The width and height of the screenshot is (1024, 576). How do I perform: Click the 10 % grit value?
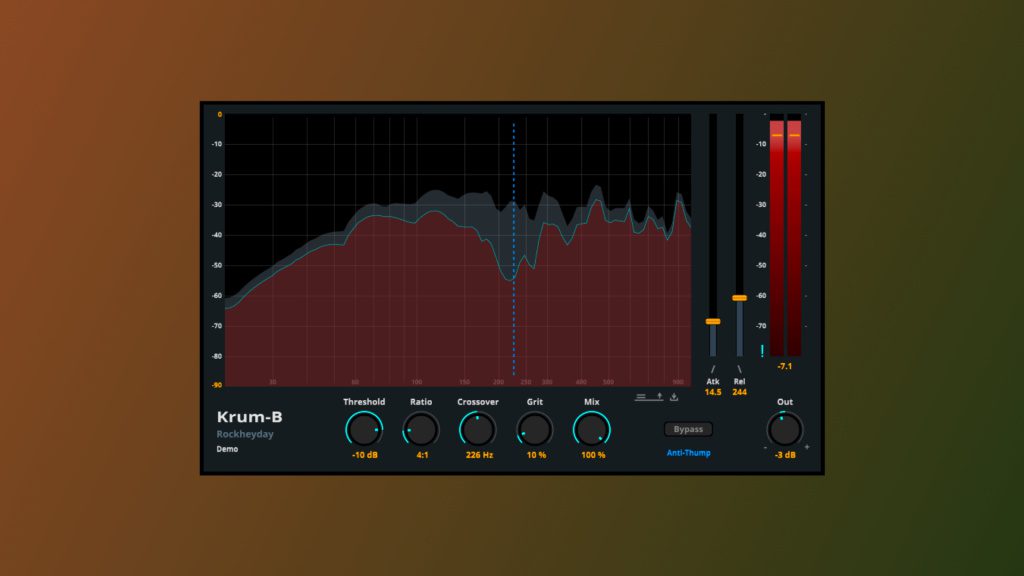(x=536, y=455)
